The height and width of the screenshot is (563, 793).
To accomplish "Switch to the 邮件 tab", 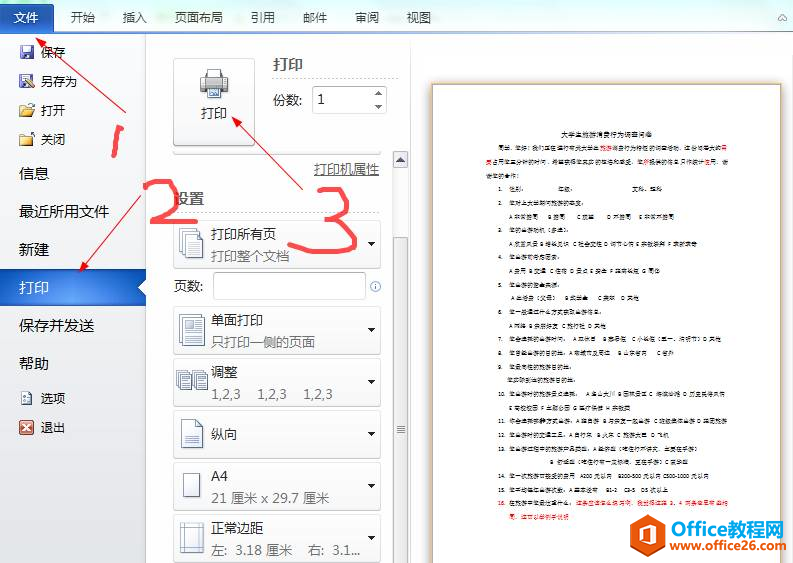I will 315,18.
